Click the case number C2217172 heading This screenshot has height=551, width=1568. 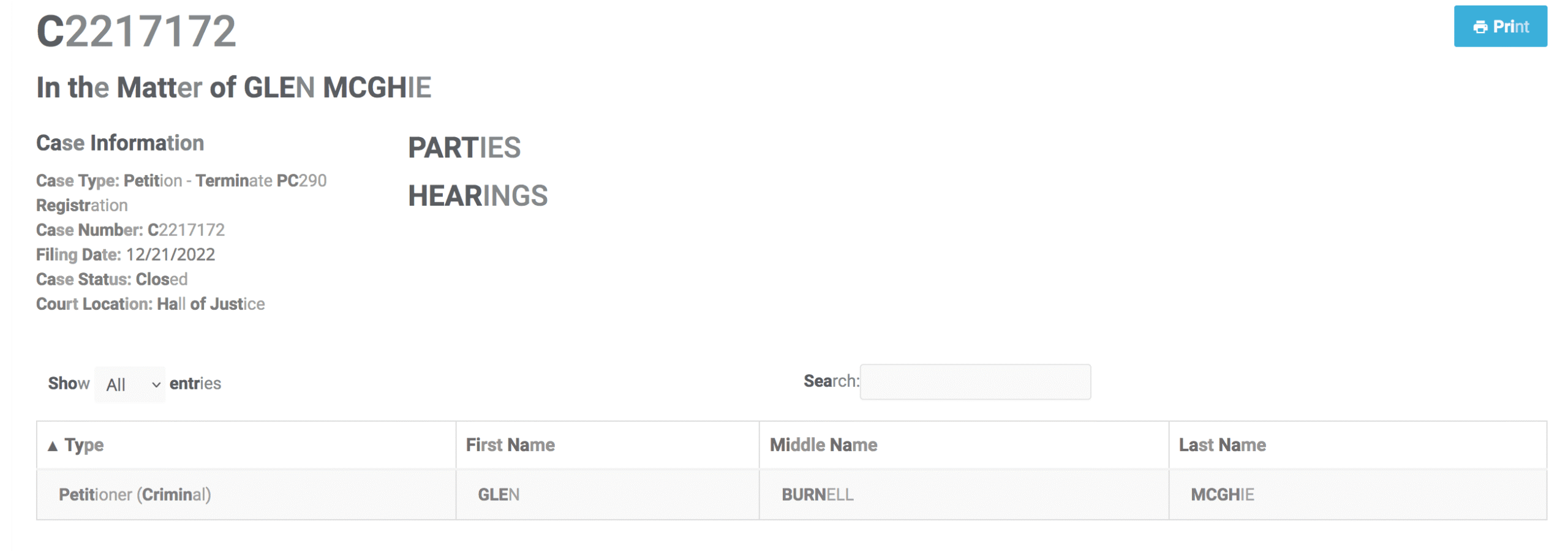136,31
